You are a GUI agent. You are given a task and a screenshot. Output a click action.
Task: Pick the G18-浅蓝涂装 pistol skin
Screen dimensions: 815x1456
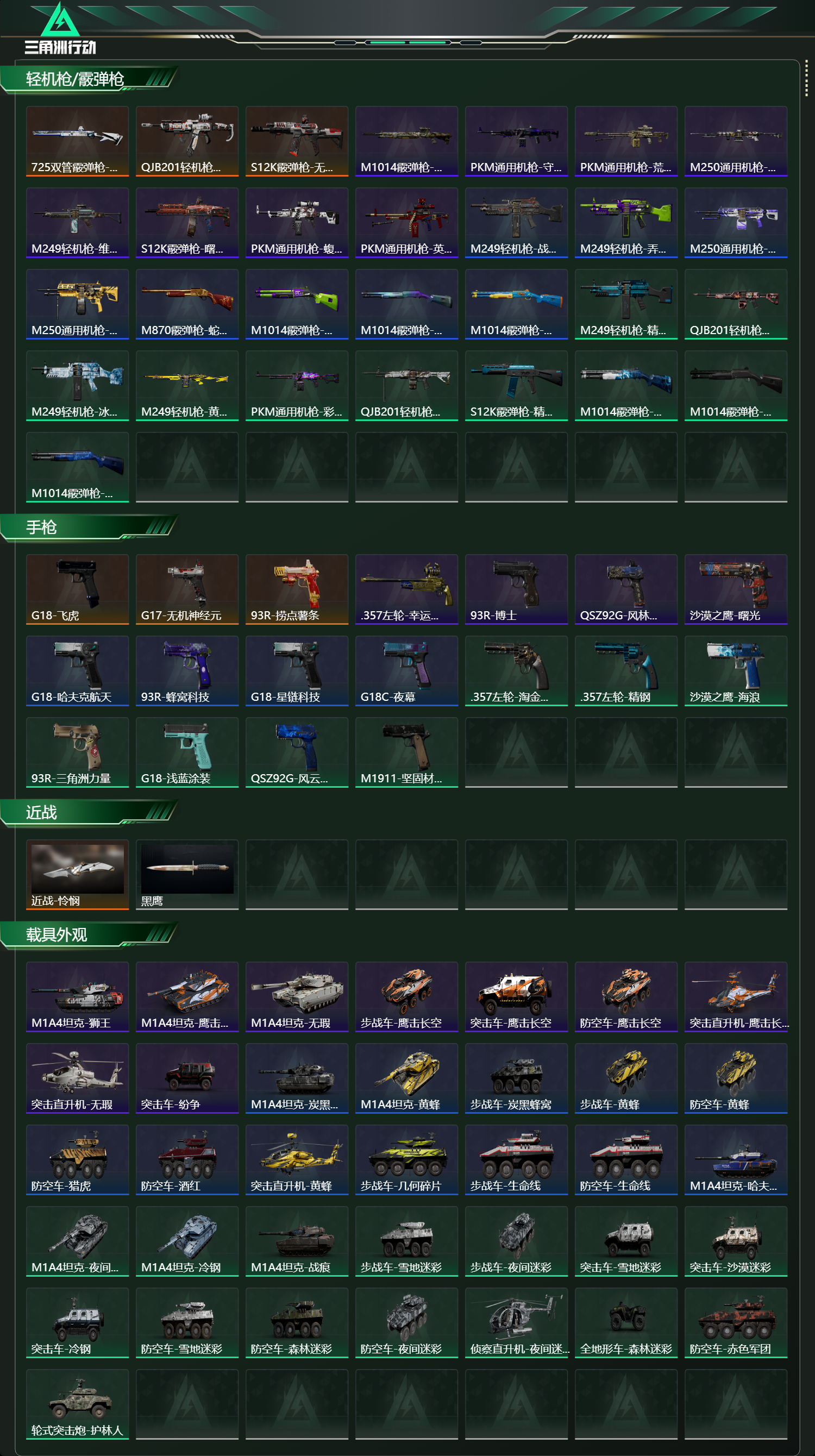[x=187, y=752]
